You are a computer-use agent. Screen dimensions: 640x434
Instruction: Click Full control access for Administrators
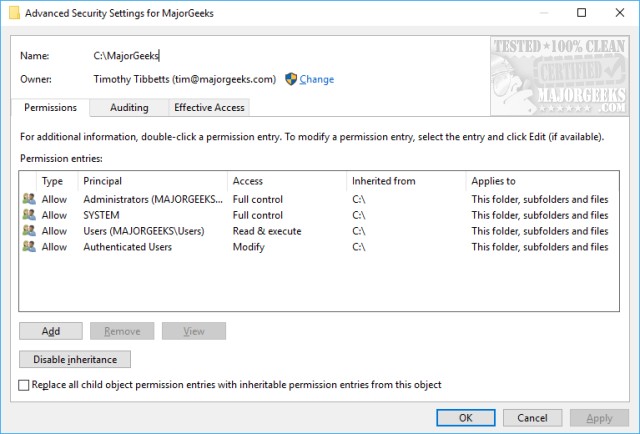[258, 199]
